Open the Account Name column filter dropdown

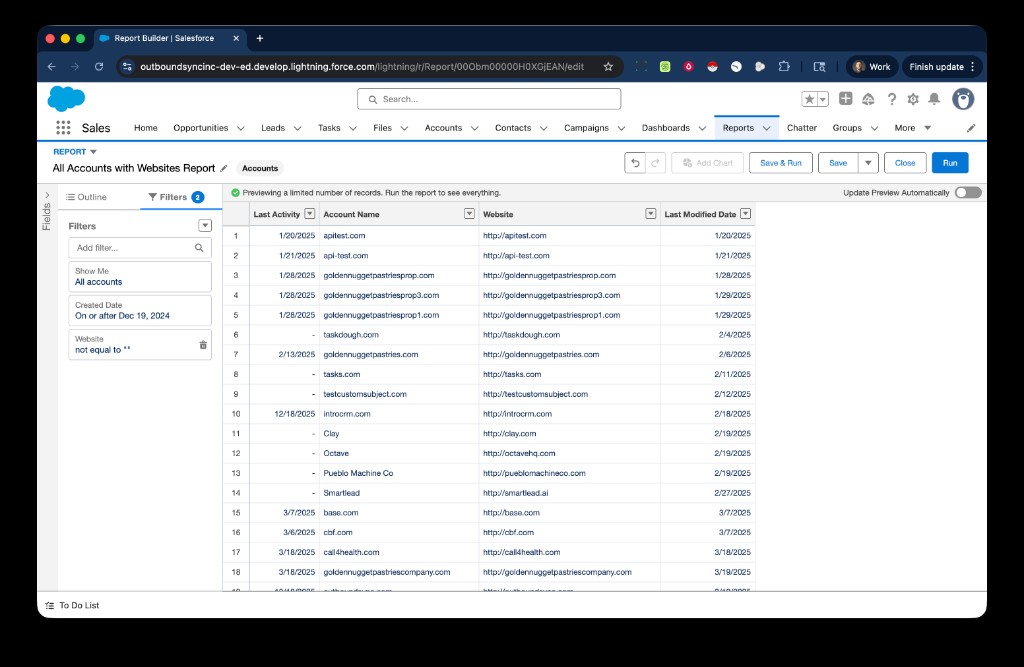(x=469, y=213)
